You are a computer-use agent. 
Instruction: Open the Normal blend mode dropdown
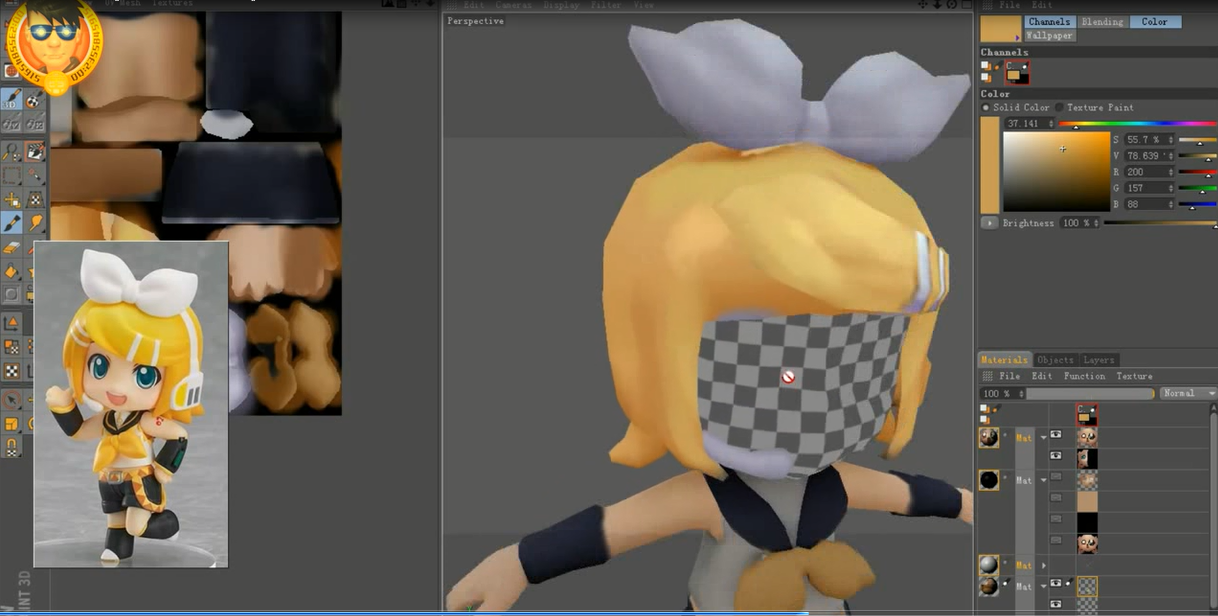[1189, 393]
